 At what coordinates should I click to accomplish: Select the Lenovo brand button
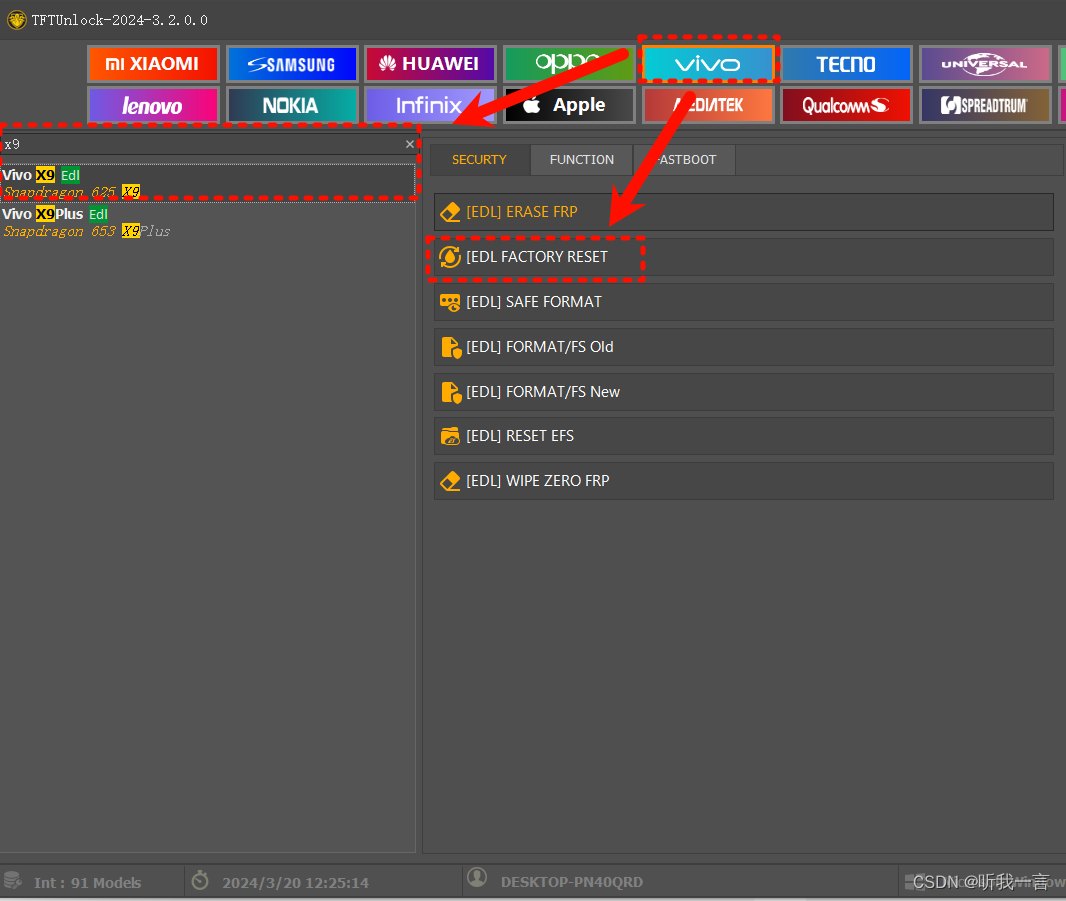coord(153,105)
